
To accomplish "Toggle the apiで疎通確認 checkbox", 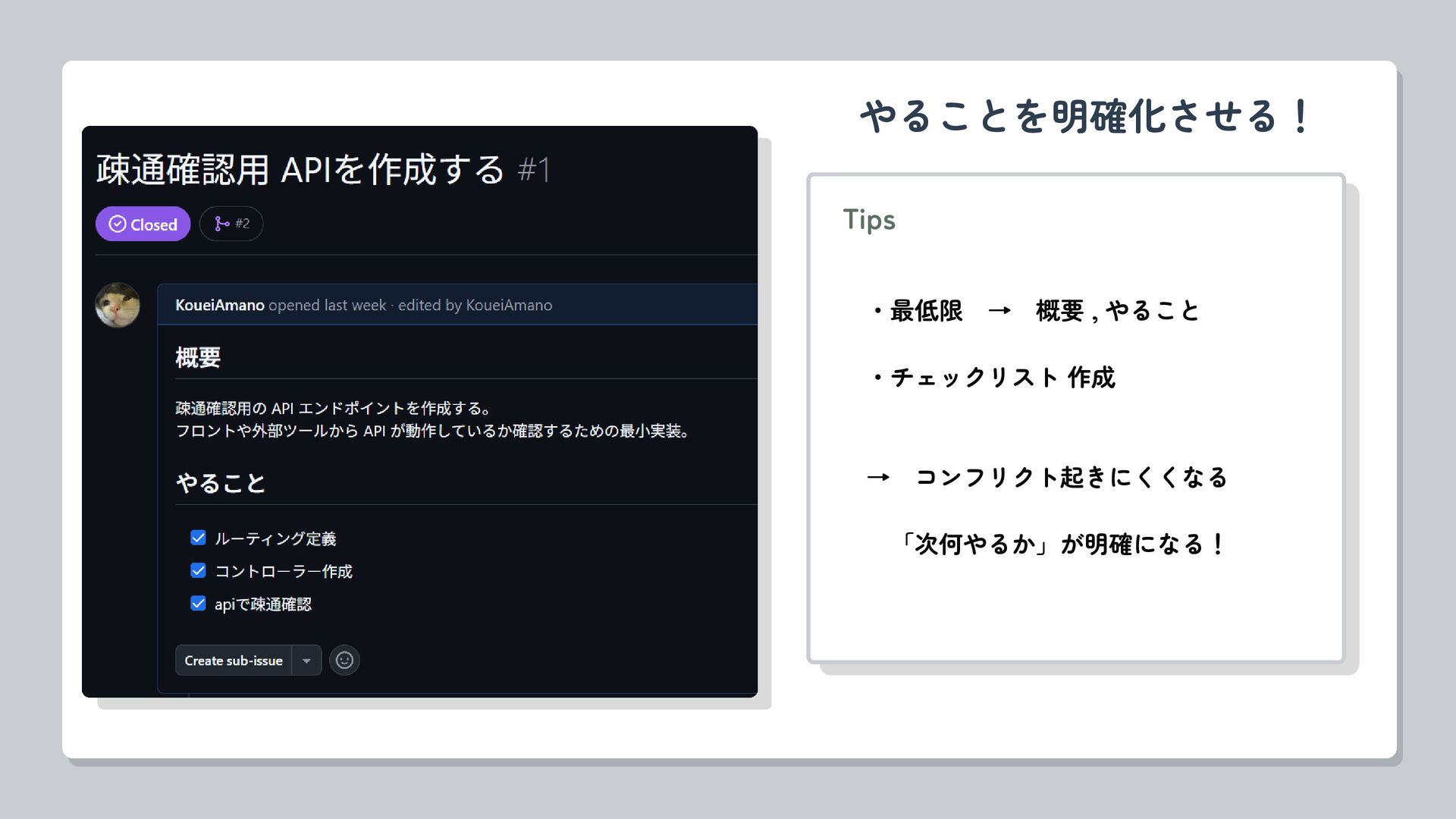I will tap(198, 604).
